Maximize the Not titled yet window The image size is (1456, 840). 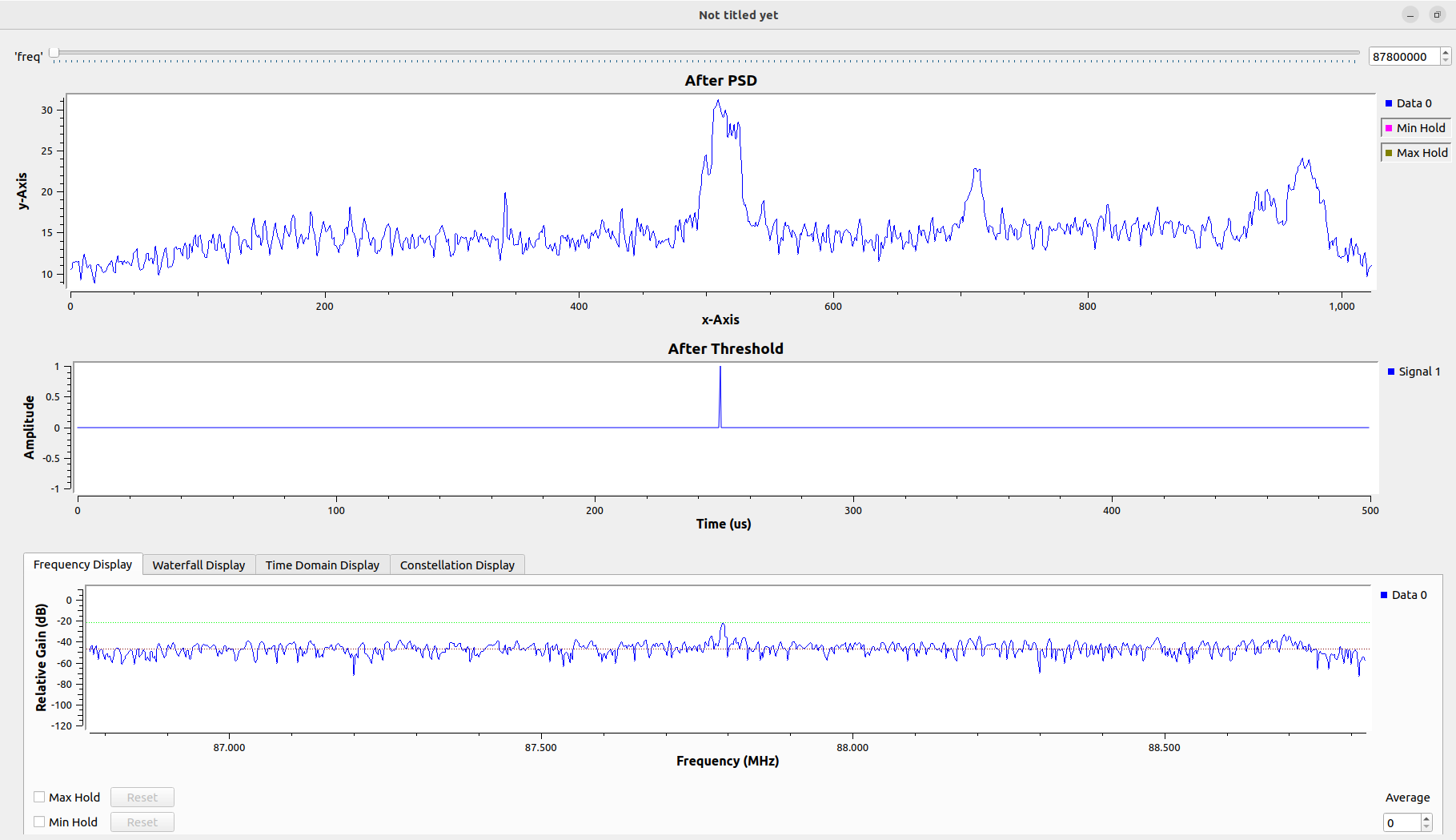click(1437, 14)
